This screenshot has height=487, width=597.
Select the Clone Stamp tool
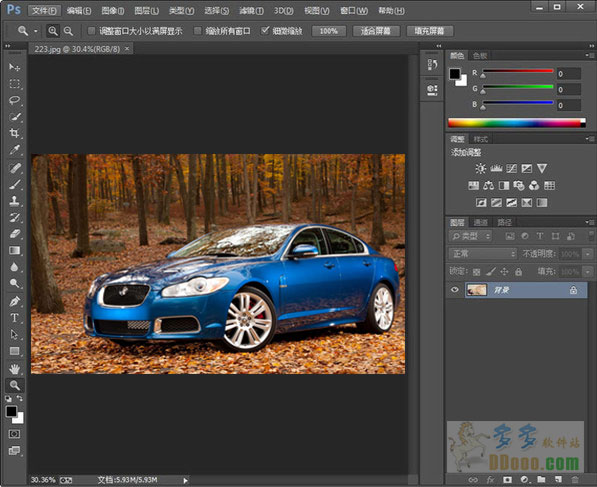(x=14, y=201)
